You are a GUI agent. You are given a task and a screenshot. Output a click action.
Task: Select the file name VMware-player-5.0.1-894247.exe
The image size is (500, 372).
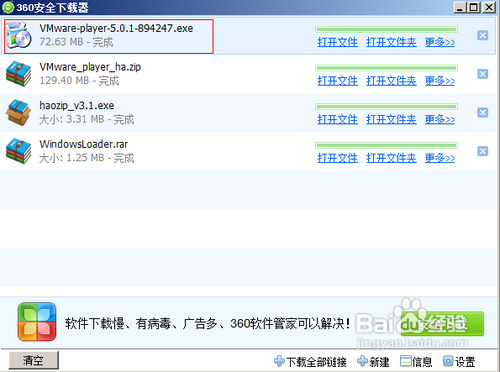point(116,28)
